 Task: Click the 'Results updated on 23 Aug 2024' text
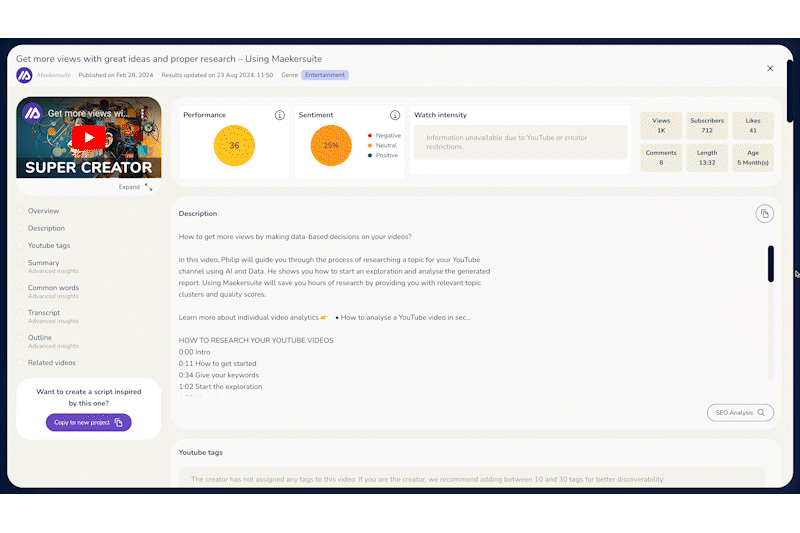217,75
